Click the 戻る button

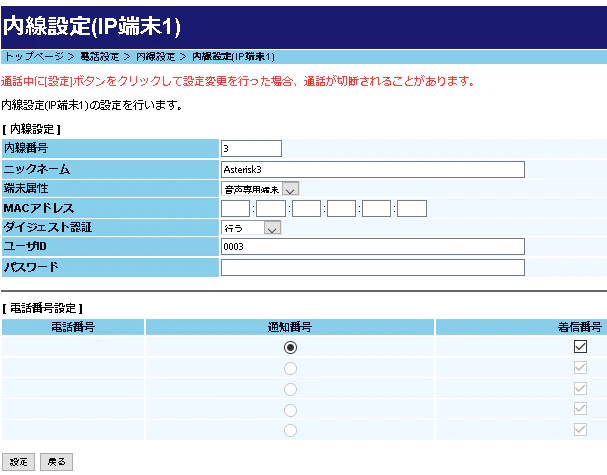pos(57,462)
